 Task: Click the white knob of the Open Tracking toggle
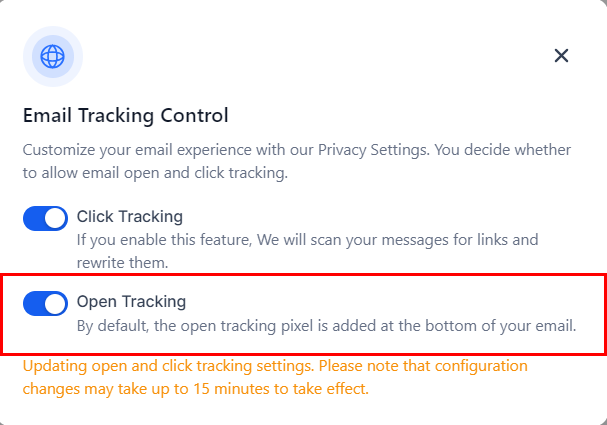click(x=56, y=303)
